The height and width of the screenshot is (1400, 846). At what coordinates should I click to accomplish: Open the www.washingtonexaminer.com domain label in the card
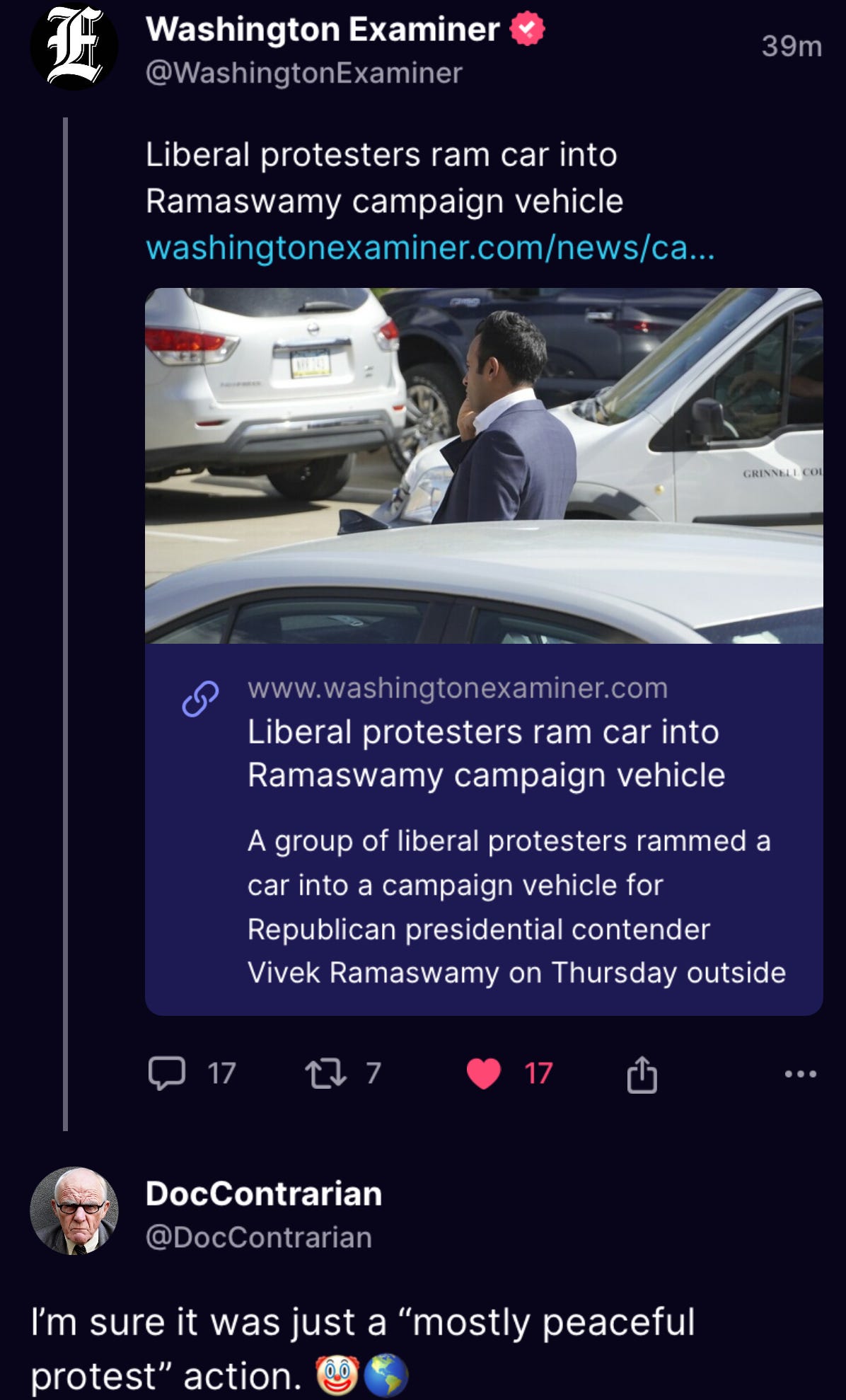[458, 688]
